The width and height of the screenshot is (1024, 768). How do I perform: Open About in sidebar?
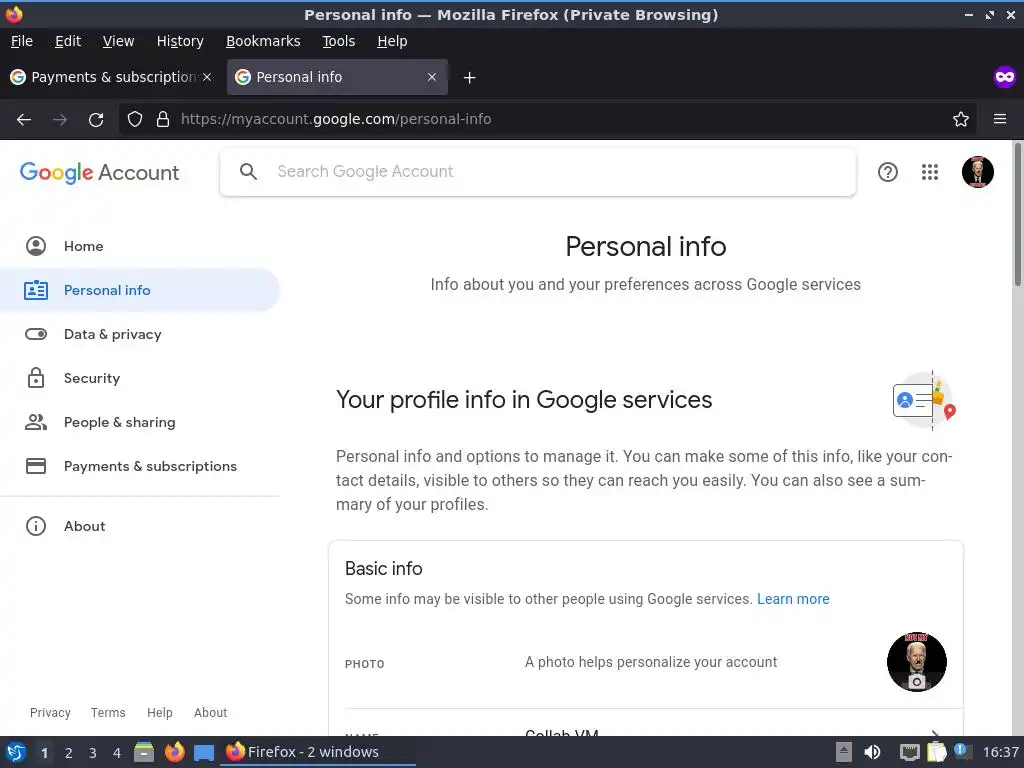[x=140, y=526]
